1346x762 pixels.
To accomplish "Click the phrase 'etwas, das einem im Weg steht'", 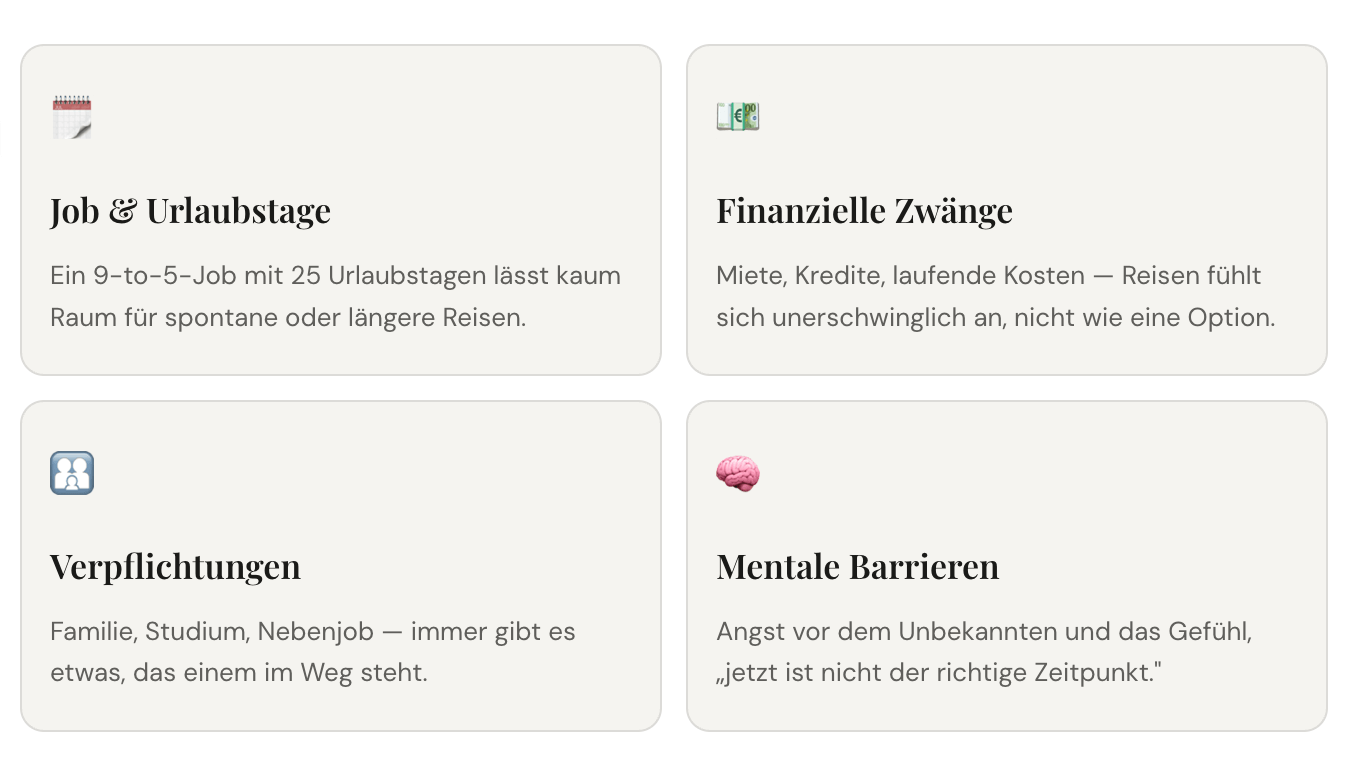I will [239, 673].
